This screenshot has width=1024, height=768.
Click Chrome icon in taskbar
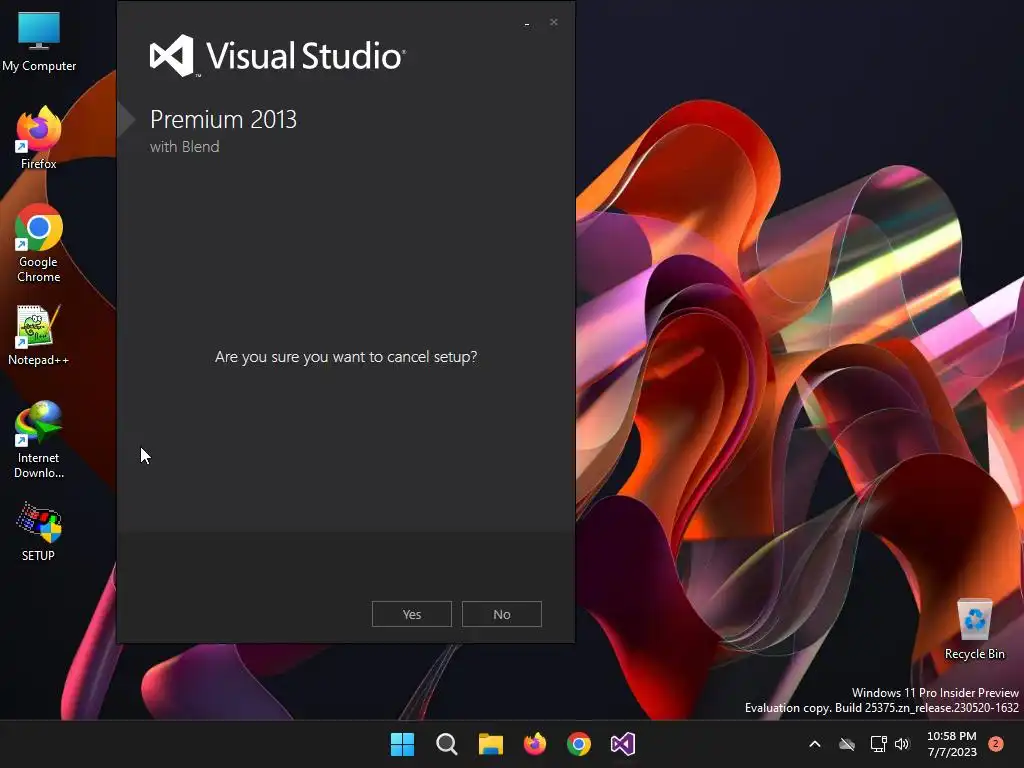[x=579, y=744]
